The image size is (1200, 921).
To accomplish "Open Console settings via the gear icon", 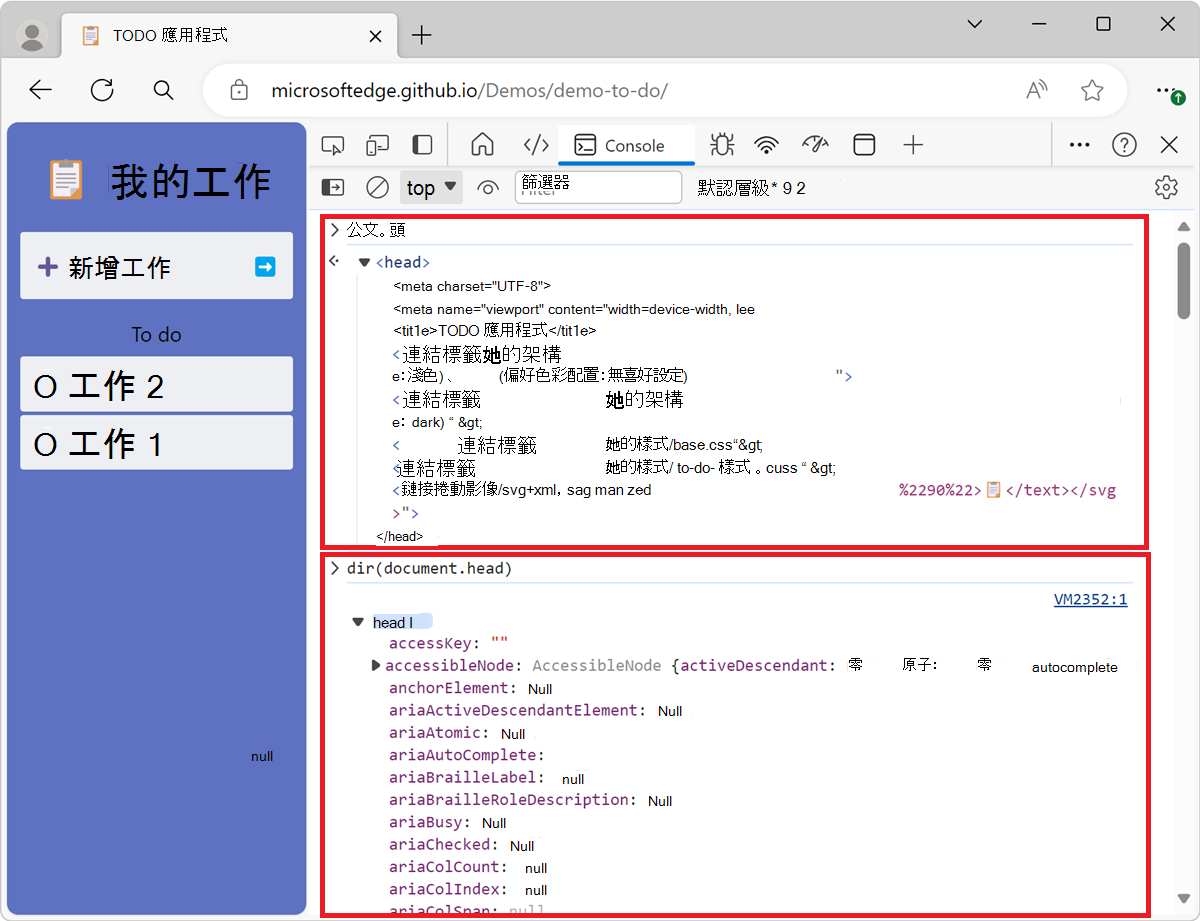I will [1166, 187].
